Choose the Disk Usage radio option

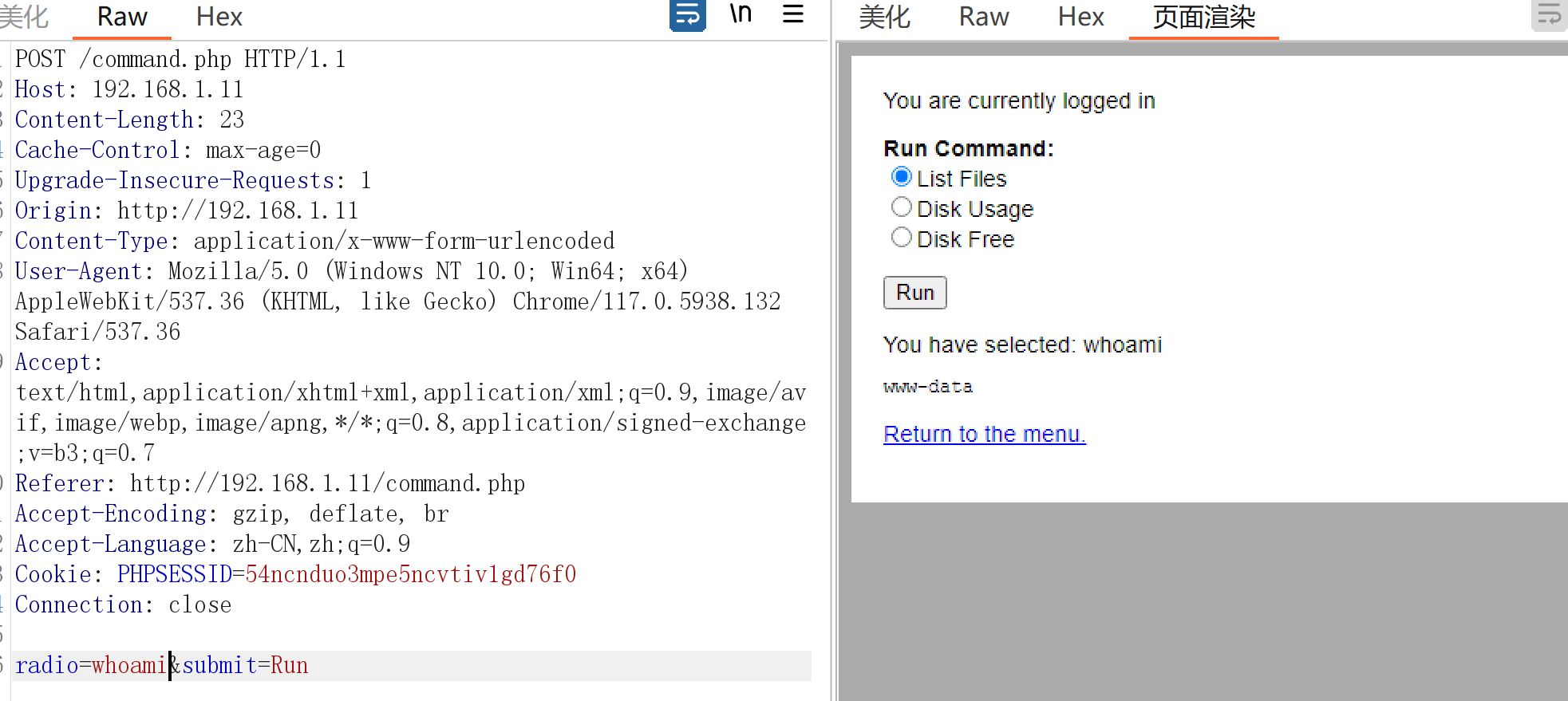pyautogui.click(x=902, y=207)
